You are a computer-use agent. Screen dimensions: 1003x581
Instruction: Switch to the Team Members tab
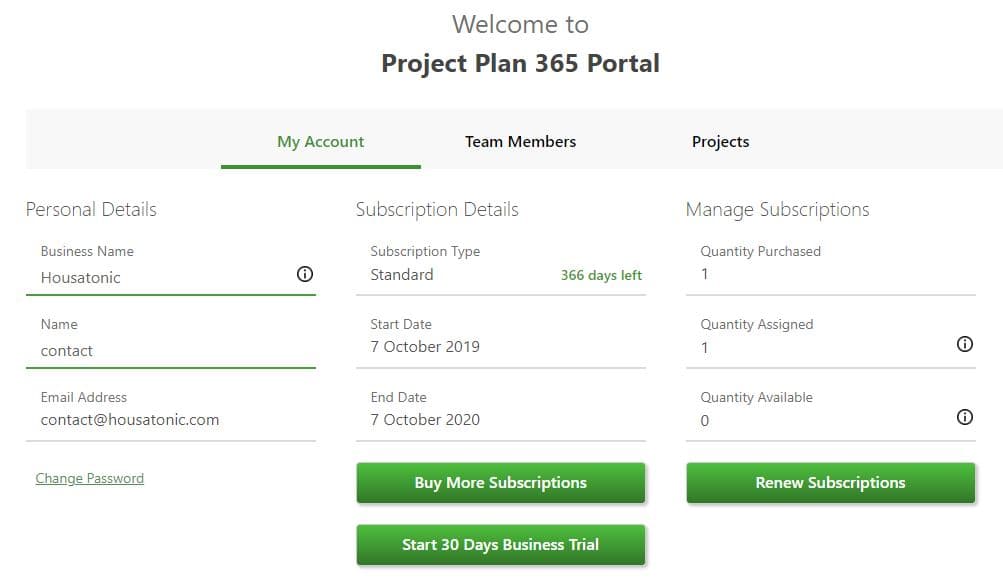[x=520, y=141]
